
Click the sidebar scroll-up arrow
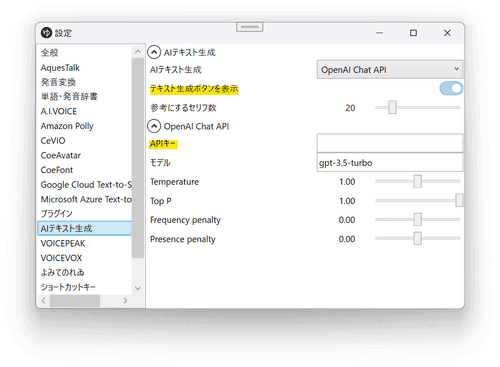(138, 52)
